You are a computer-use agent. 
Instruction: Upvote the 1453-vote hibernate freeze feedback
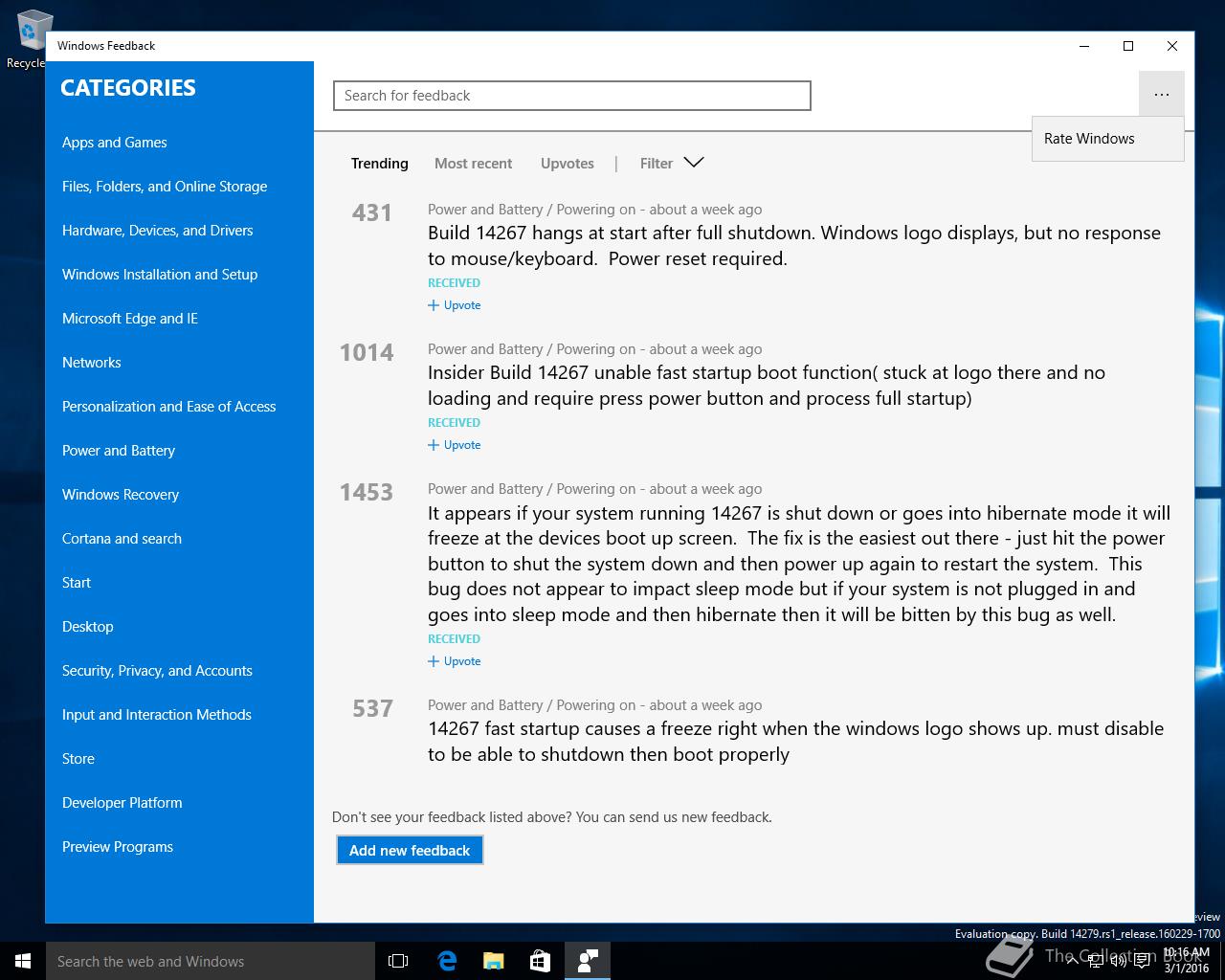pos(455,661)
